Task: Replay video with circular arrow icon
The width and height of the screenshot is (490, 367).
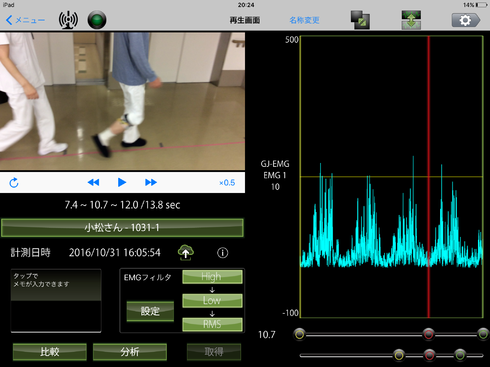Action: point(14,183)
